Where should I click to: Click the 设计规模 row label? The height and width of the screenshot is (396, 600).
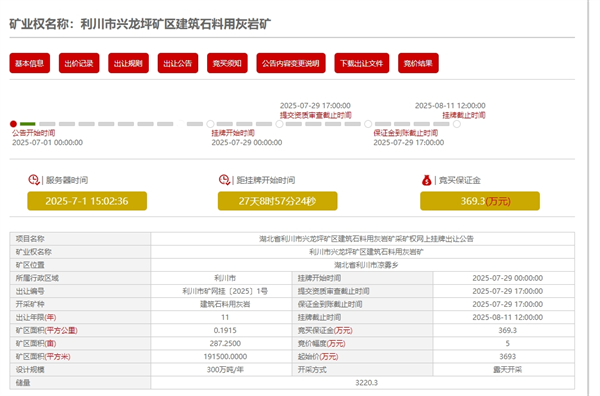click(30, 370)
